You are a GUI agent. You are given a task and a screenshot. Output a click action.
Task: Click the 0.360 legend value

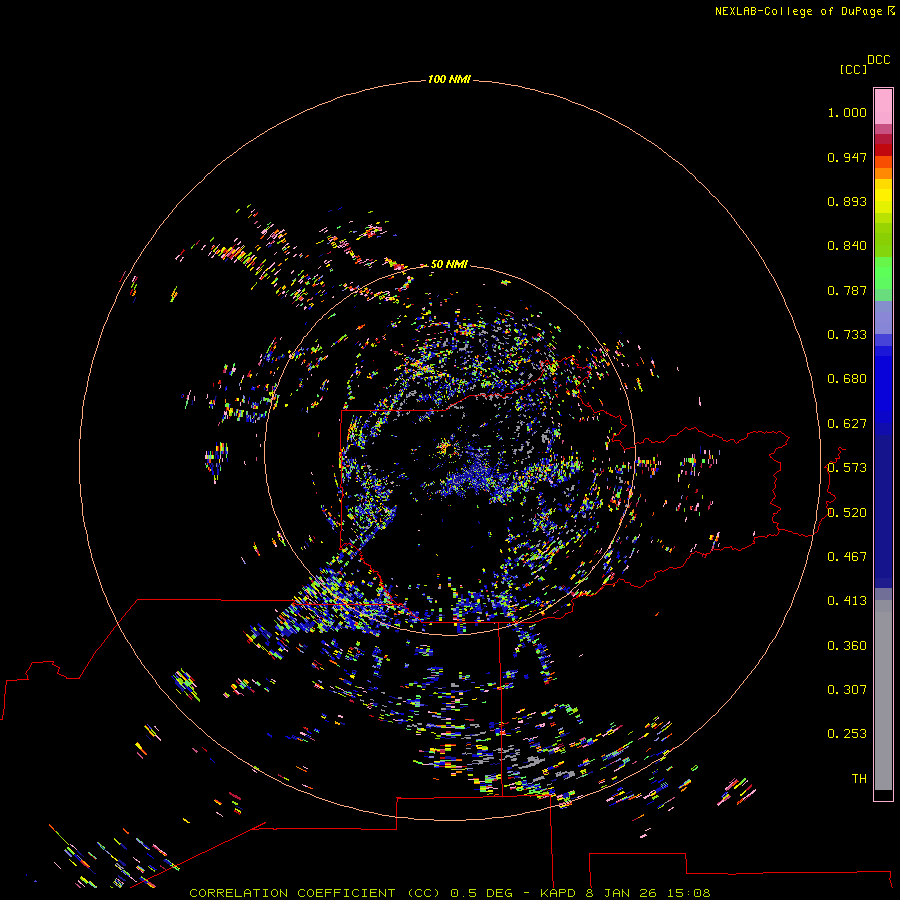point(847,646)
